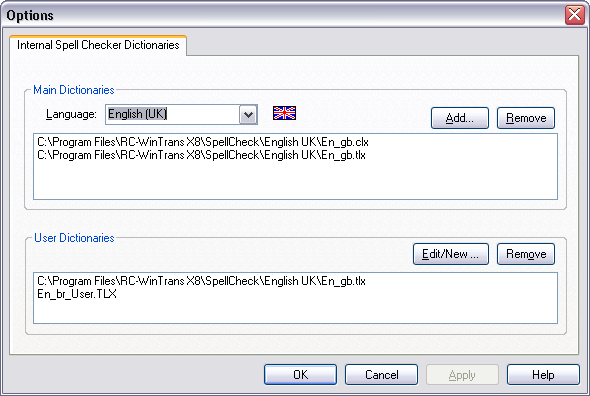Select the Internal Spell Checker Dictionaries tab
Screen dimensions: 590x396
[x=98, y=45]
